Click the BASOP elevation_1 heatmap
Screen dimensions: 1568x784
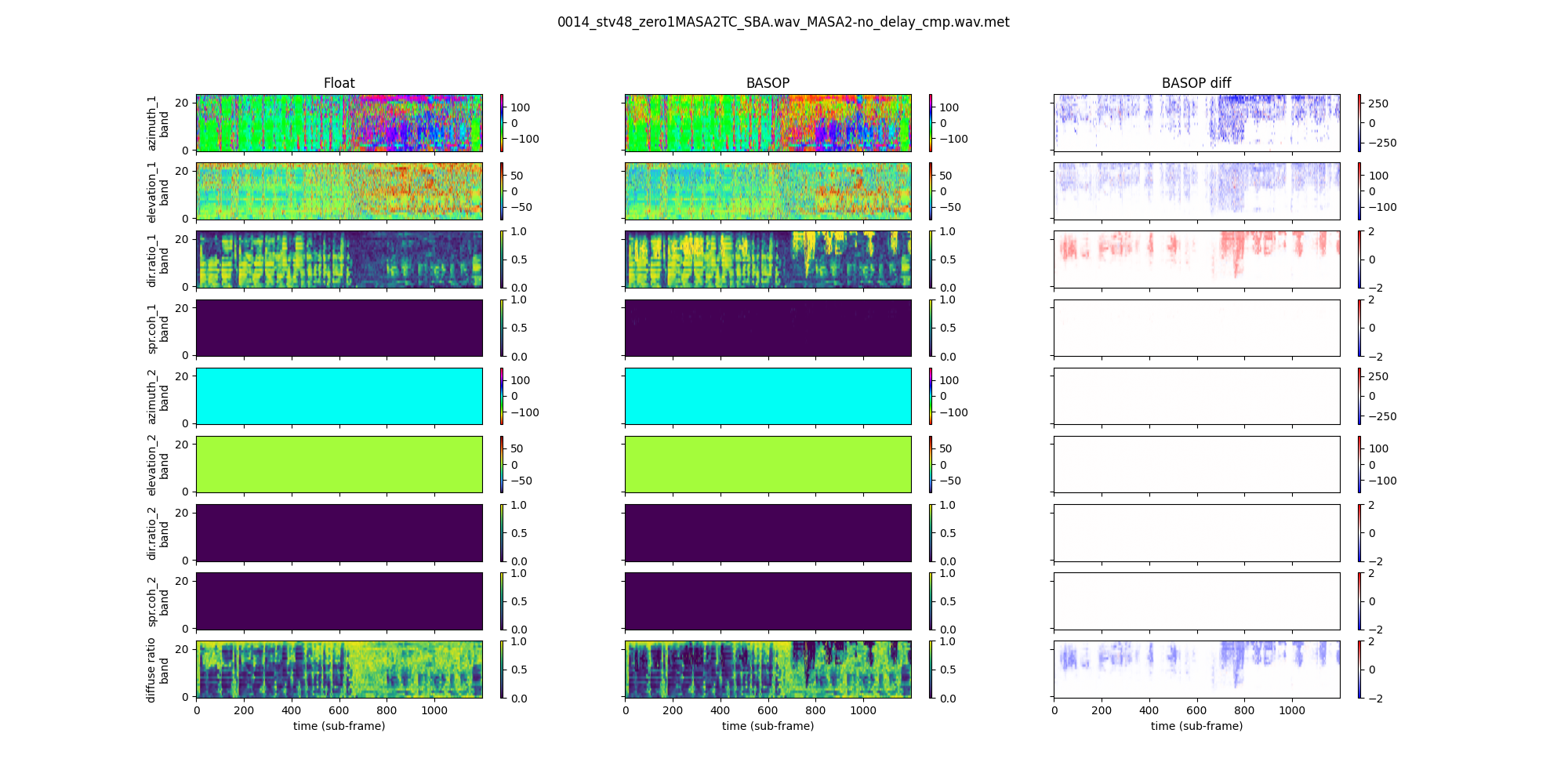[x=768, y=191]
